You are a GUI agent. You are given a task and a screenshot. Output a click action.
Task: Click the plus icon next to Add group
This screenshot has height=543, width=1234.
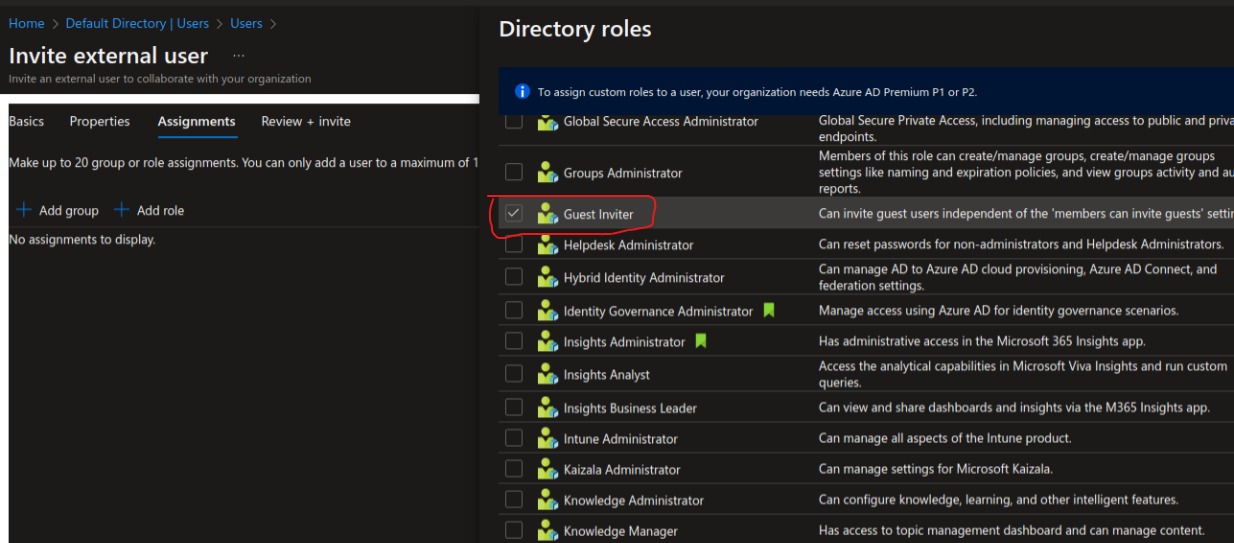[x=24, y=211]
